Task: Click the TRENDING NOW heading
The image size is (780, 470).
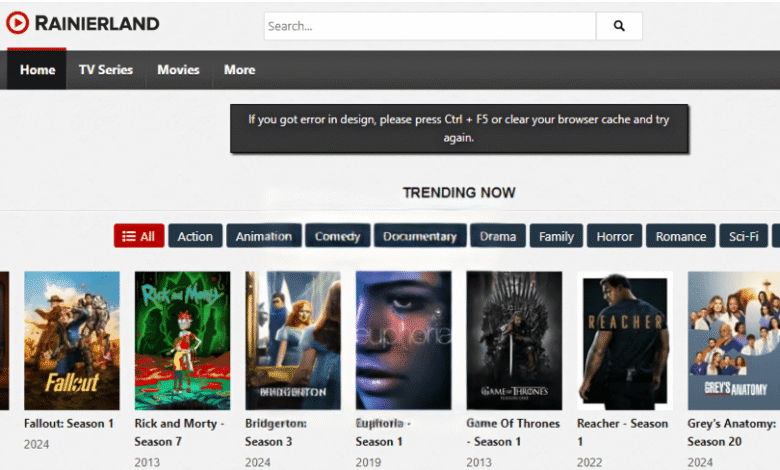Action: click(x=459, y=192)
